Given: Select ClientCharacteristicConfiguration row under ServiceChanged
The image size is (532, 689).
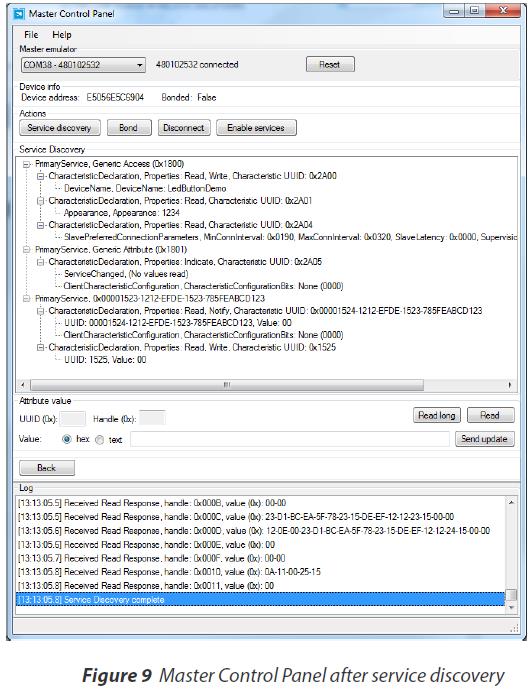Looking at the screenshot, I should [203, 286].
